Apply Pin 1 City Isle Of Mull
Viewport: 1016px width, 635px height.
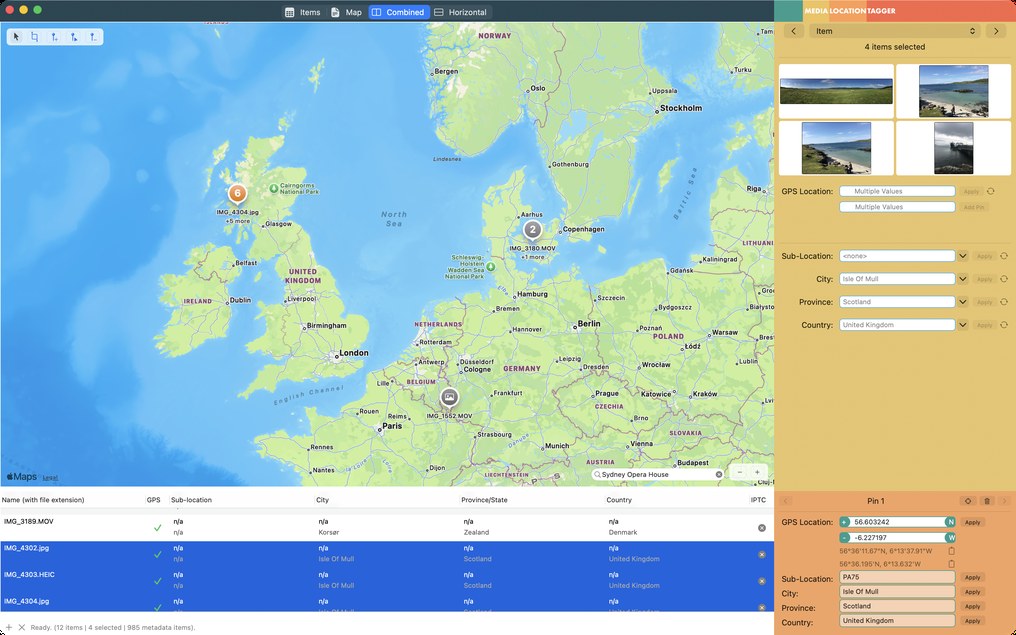click(973, 592)
